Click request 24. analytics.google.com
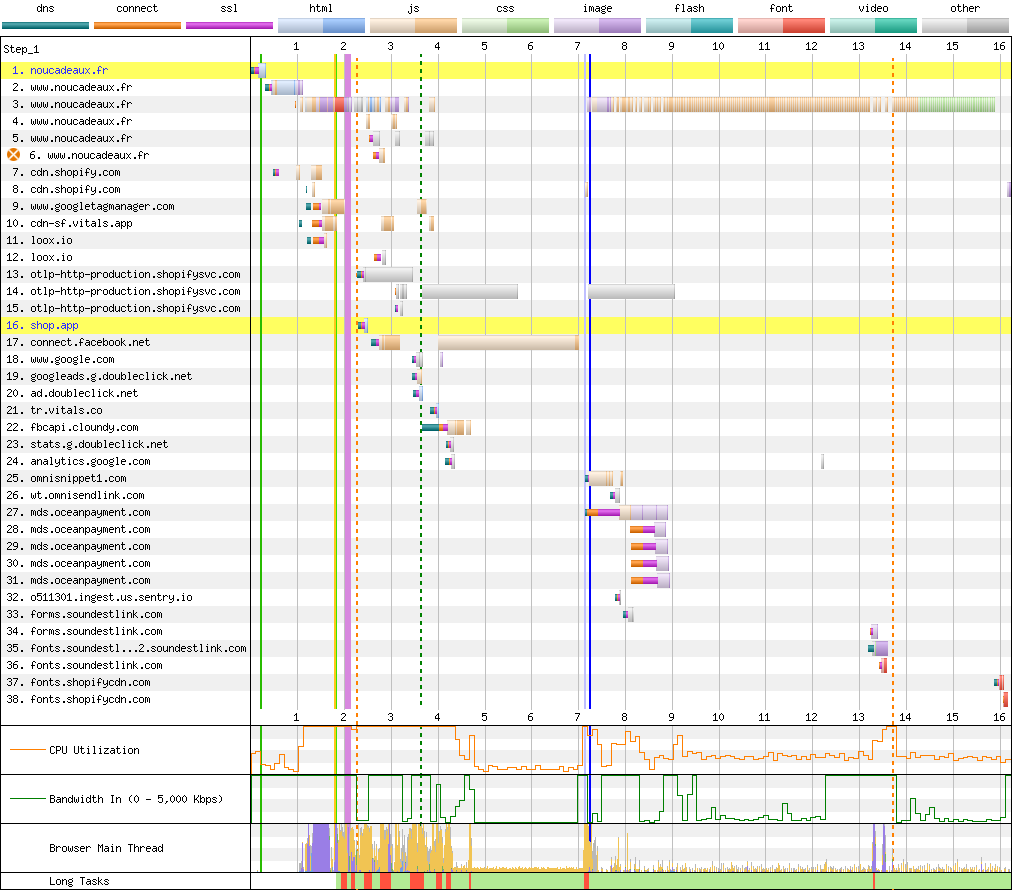 [x=78, y=461]
